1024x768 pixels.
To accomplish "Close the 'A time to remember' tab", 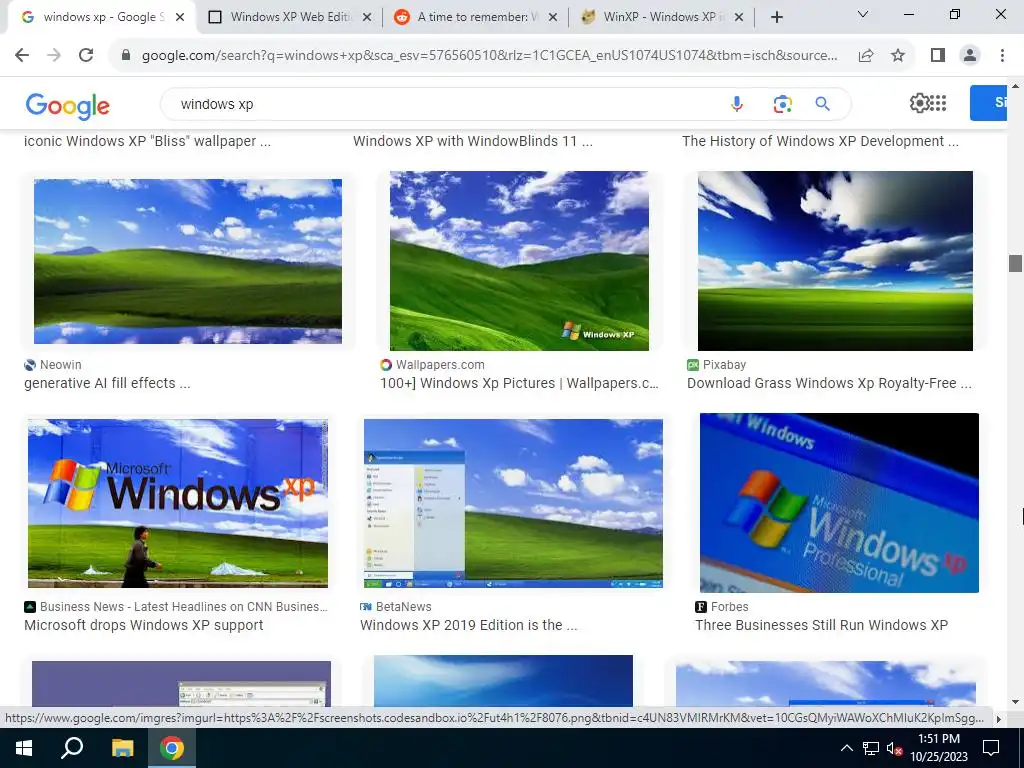I will (x=552, y=18).
